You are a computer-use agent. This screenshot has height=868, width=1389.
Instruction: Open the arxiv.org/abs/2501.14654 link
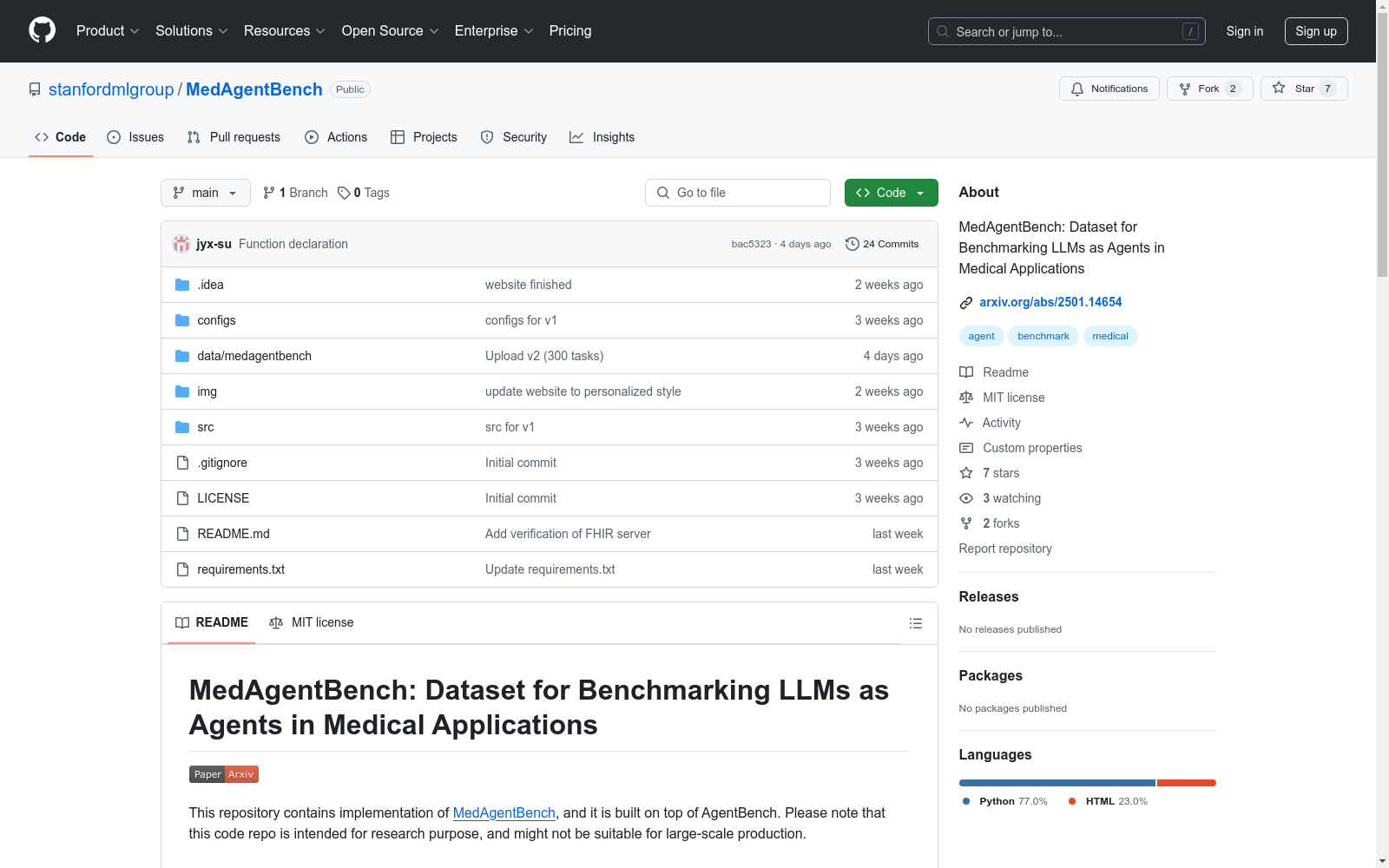1050,302
